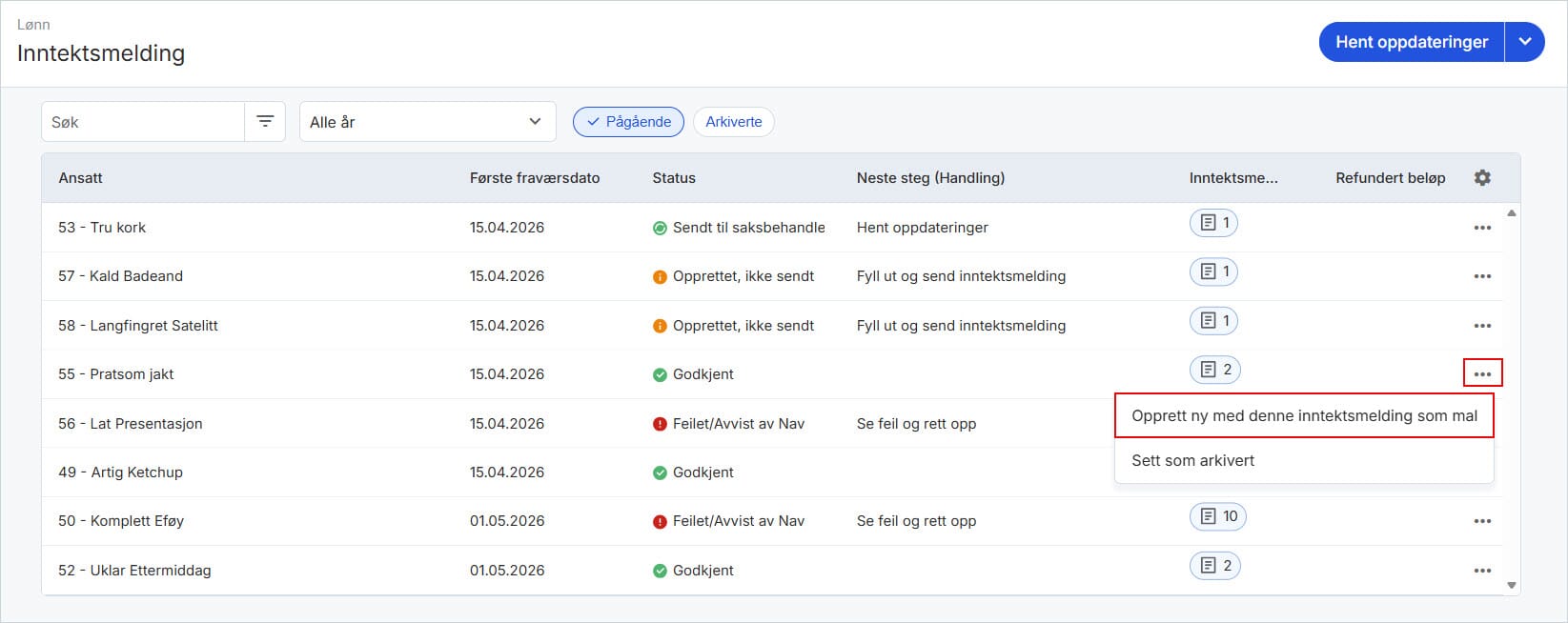Image resolution: width=1568 pixels, height=623 pixels.
Task: Select employee 52 - Uklar Ettermiddag
Action: (x=134, y=571)
